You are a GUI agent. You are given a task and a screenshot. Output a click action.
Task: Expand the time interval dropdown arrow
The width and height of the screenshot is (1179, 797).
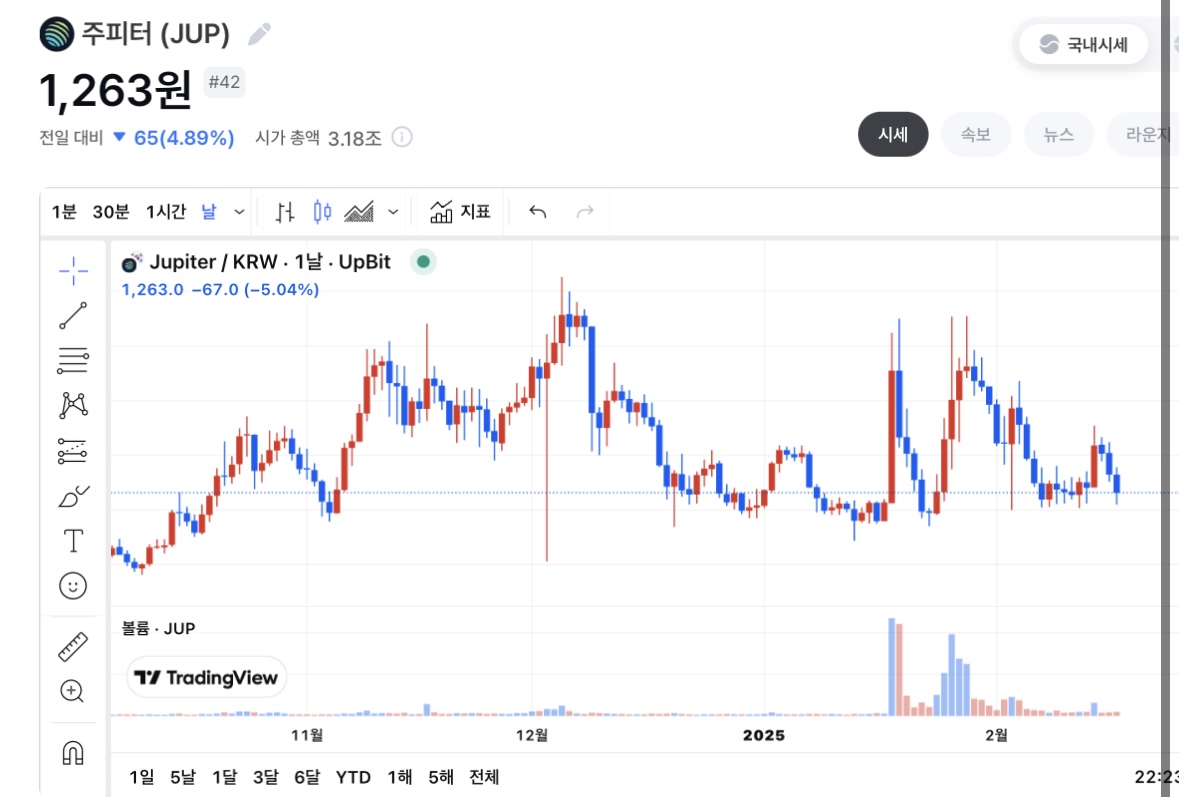[239, 212]
